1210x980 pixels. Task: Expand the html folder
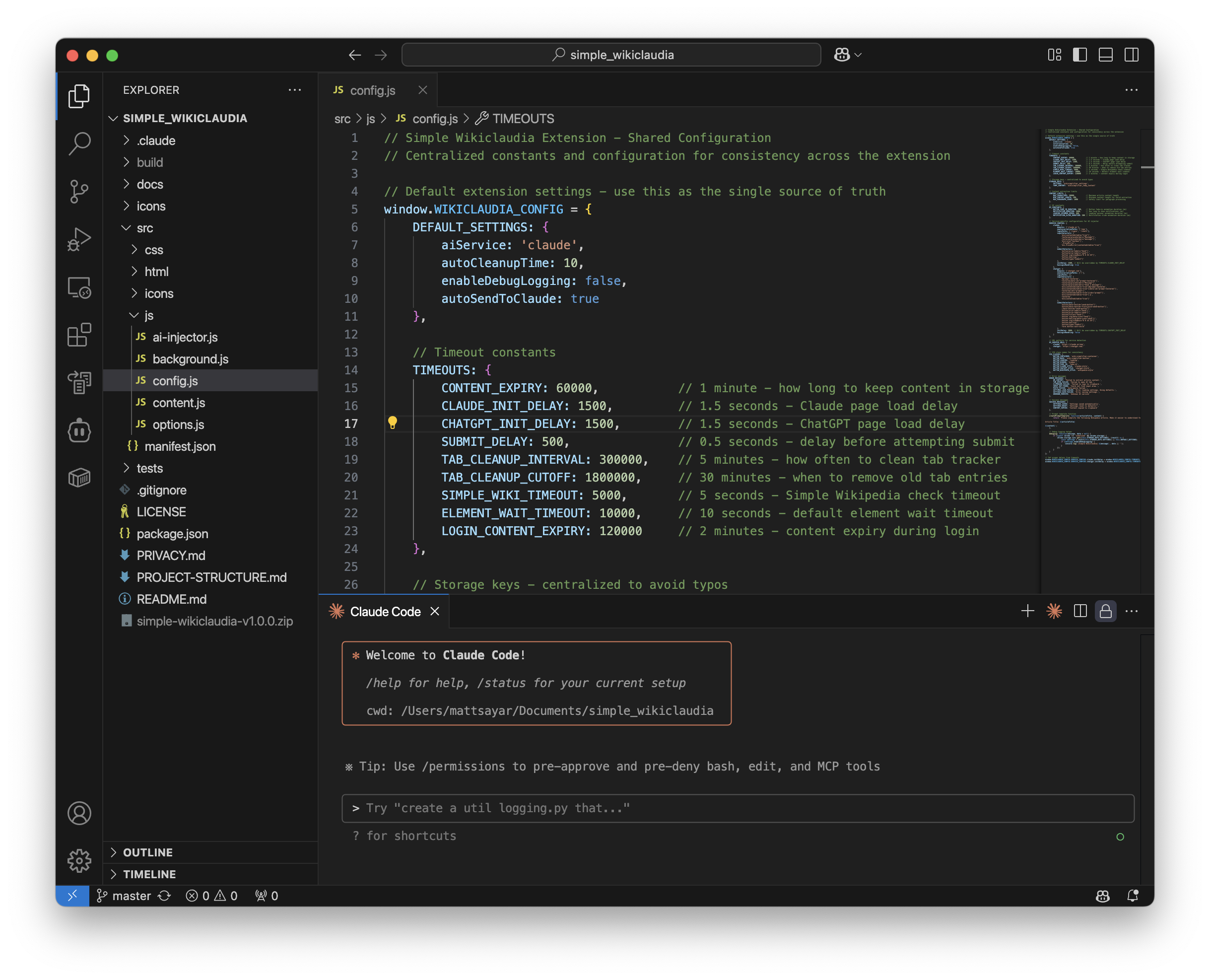coord(210,272)
